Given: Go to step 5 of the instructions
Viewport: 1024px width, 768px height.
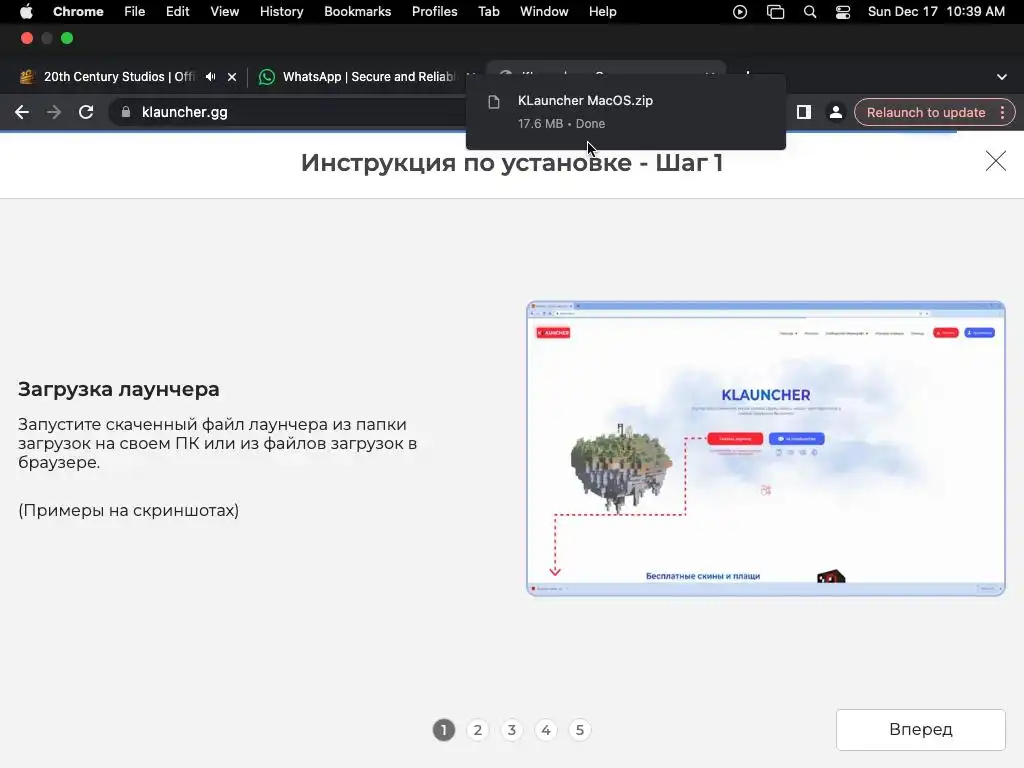Looking at the screenshot, I should click(x=579, y=729).
